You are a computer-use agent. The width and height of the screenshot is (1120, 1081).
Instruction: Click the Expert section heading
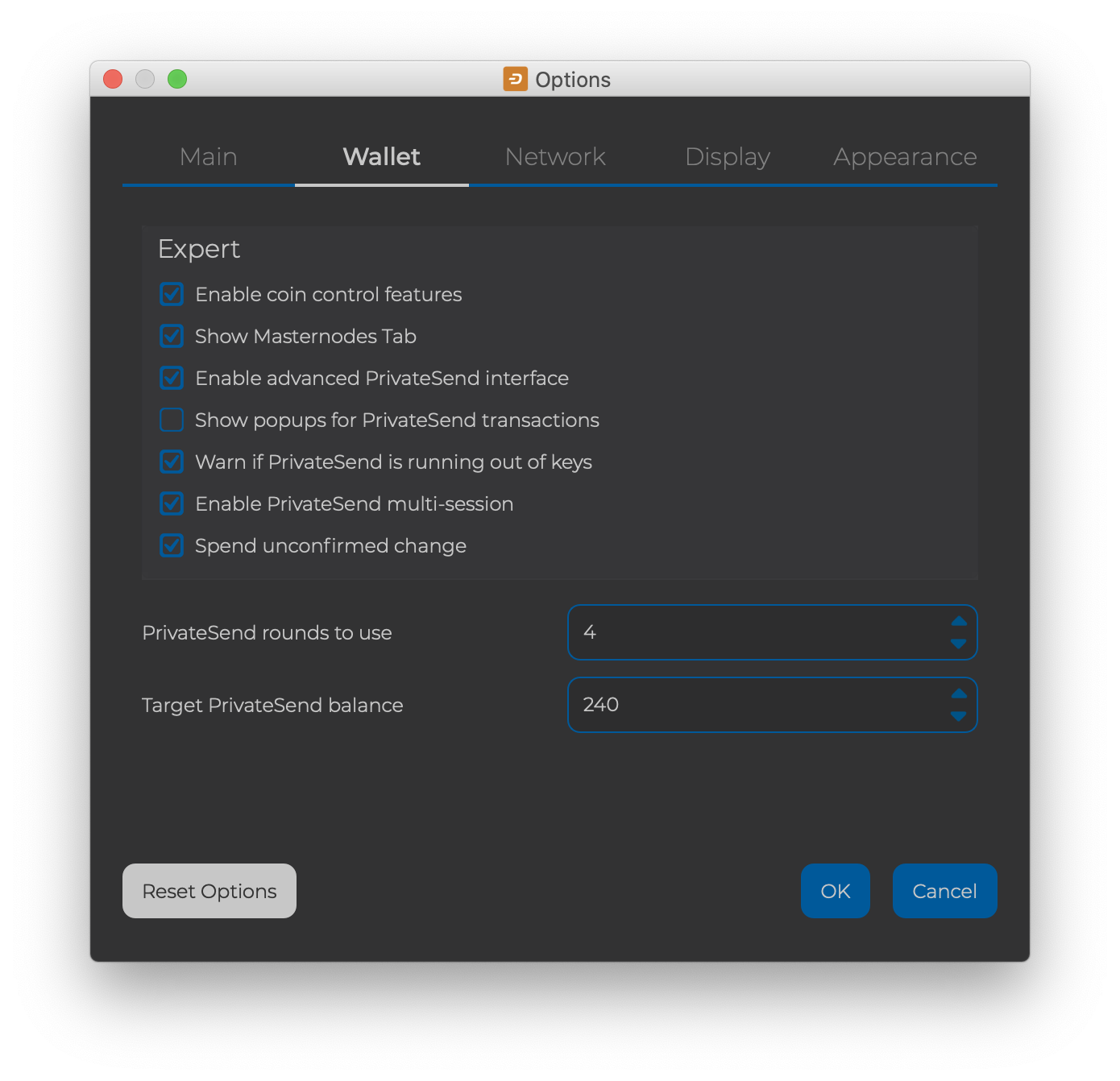click(199, 249)
